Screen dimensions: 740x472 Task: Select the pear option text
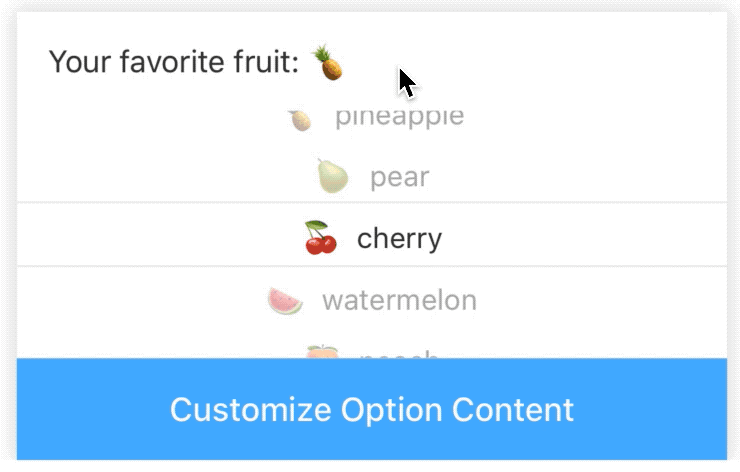click(x=399, y=178)
